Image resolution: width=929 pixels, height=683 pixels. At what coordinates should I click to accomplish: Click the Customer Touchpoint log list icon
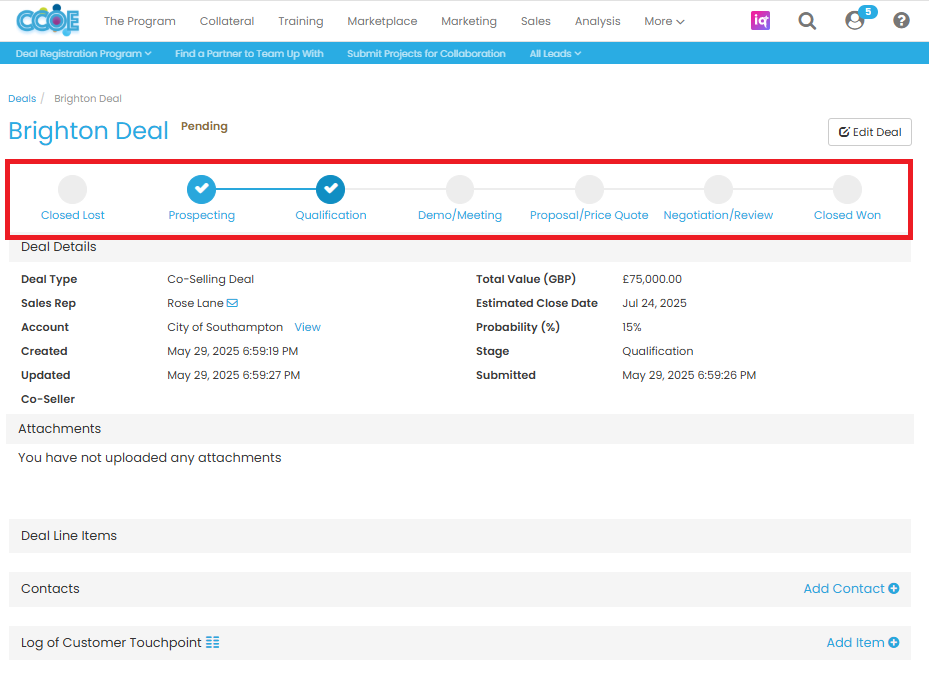pyautogui.click(x=213, y=642)
